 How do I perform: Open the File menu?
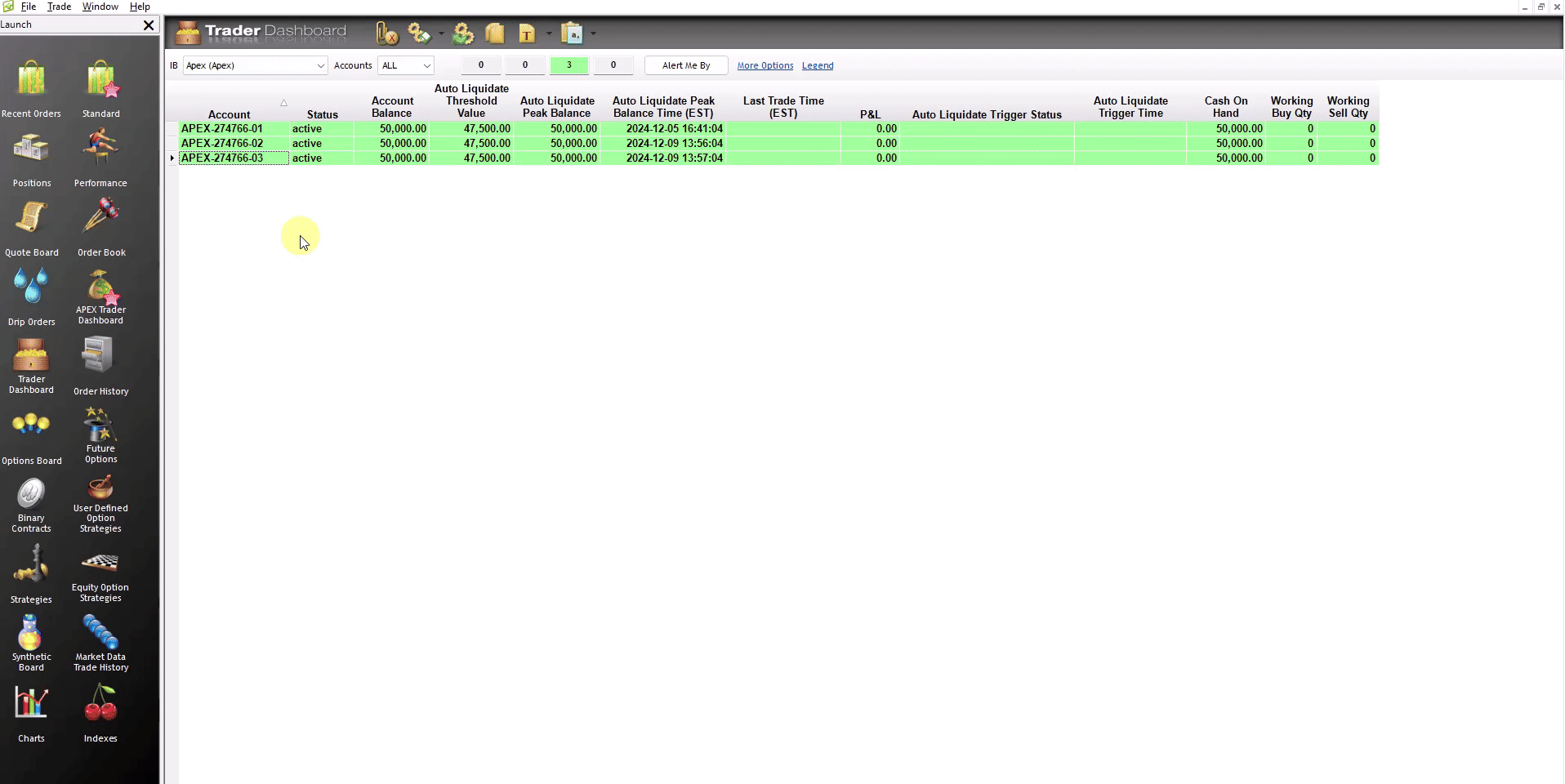click(x=29, y=7)
